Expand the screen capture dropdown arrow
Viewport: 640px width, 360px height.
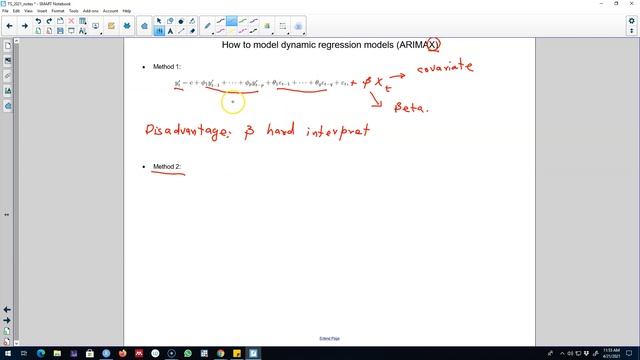pos(101,33)
